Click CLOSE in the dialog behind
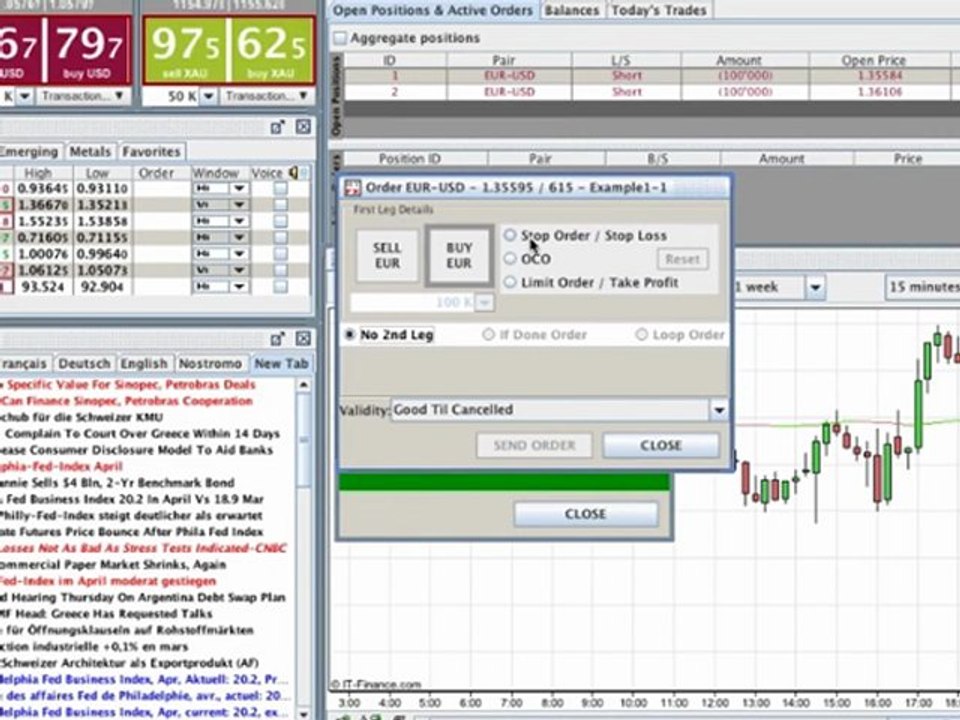The height and width of the screenshot is (720, 960). pos(586,514)
